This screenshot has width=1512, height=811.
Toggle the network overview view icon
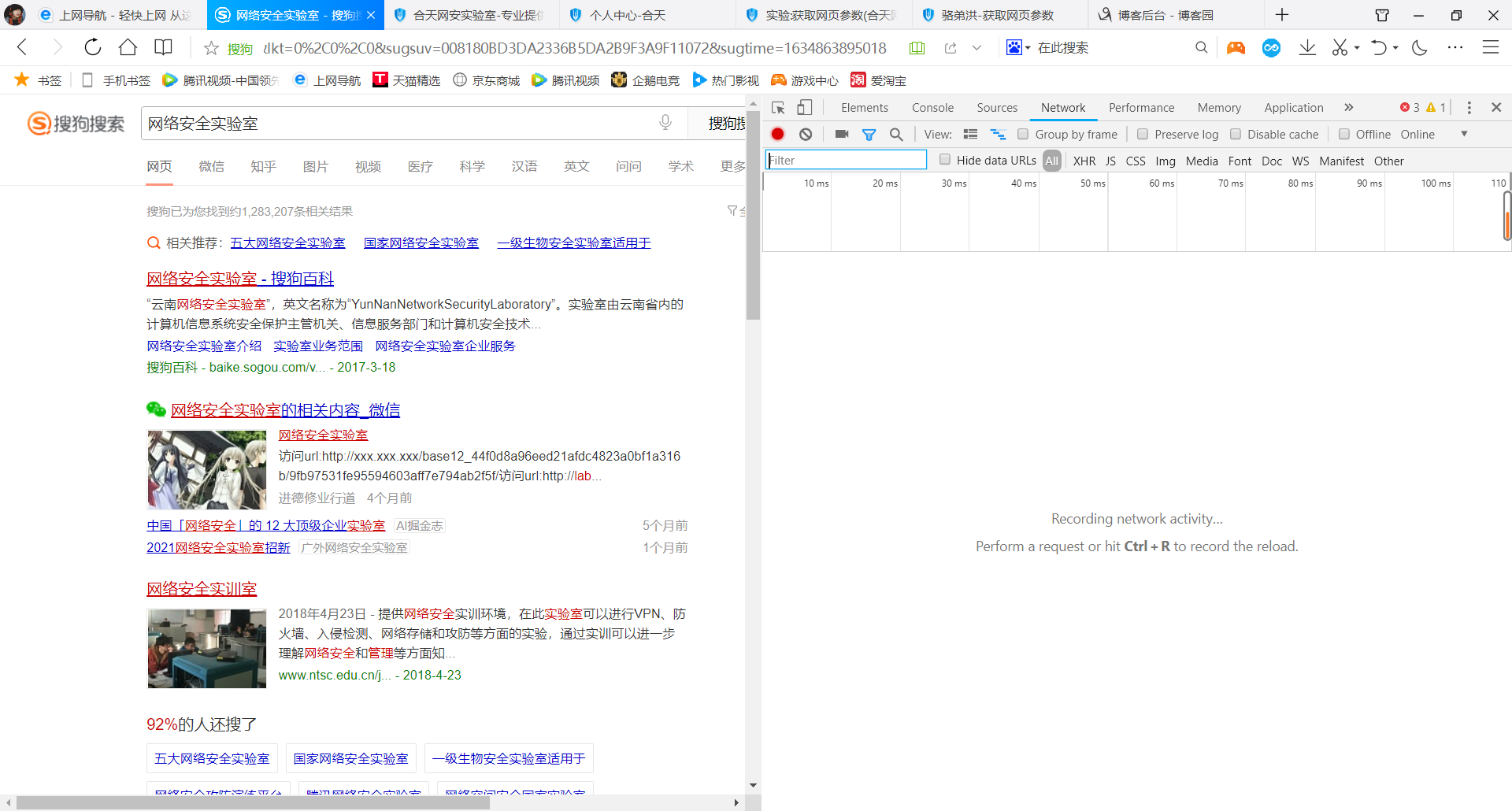tap(998, 135)
